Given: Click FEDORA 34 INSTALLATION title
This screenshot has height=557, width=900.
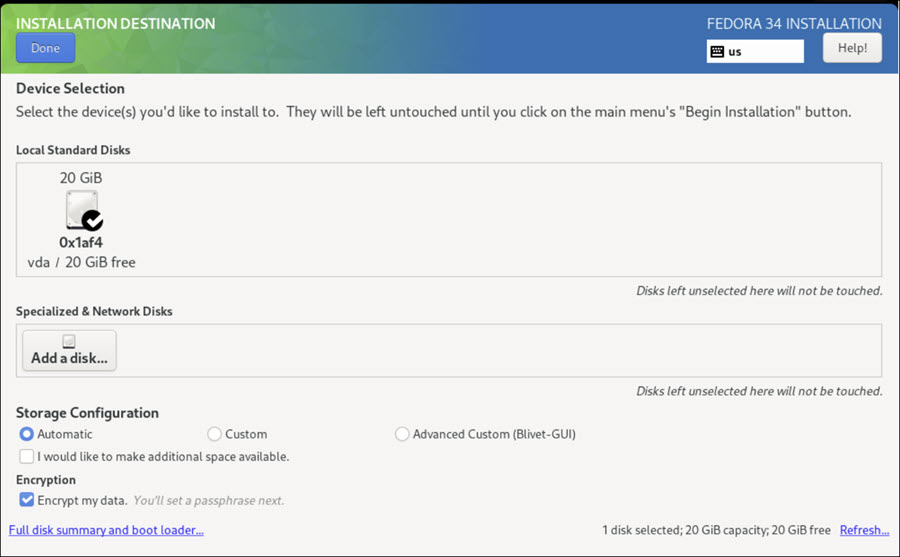Looking at the screenshot, I should 794,24.
